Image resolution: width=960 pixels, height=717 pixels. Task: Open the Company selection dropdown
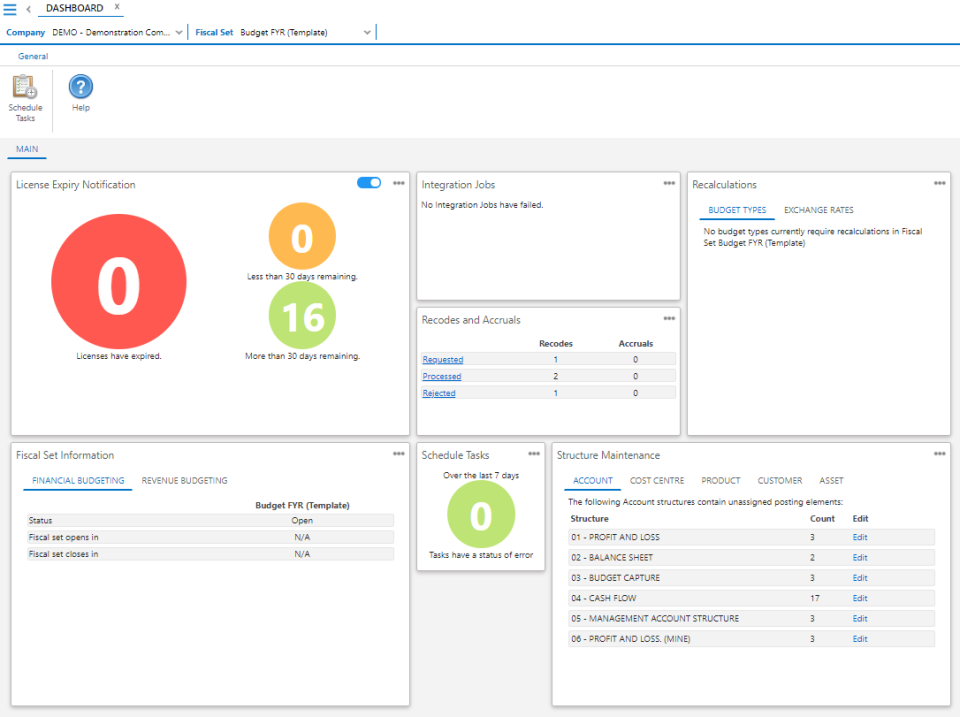(x=178, y=31)
